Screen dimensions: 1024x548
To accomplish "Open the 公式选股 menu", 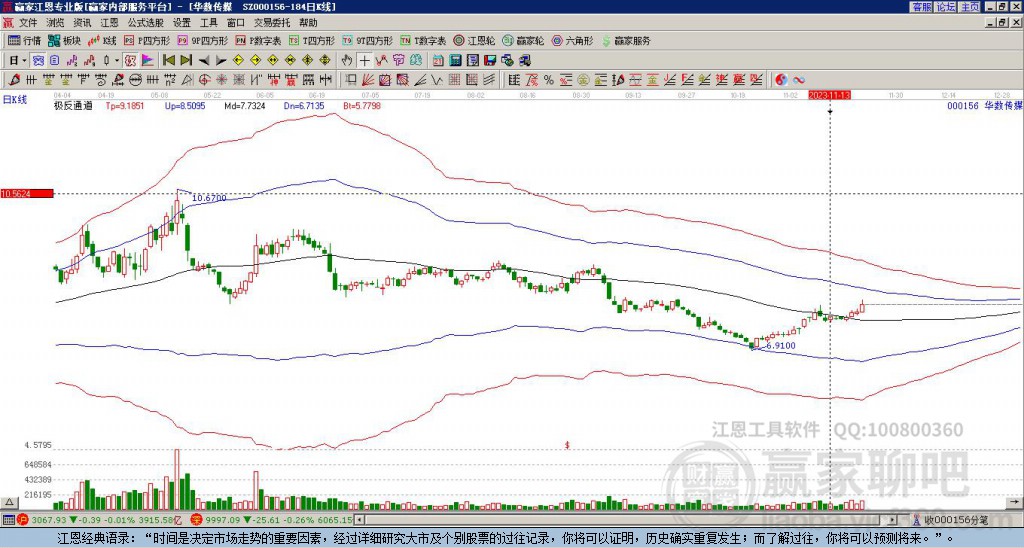I will click(146, 23).
